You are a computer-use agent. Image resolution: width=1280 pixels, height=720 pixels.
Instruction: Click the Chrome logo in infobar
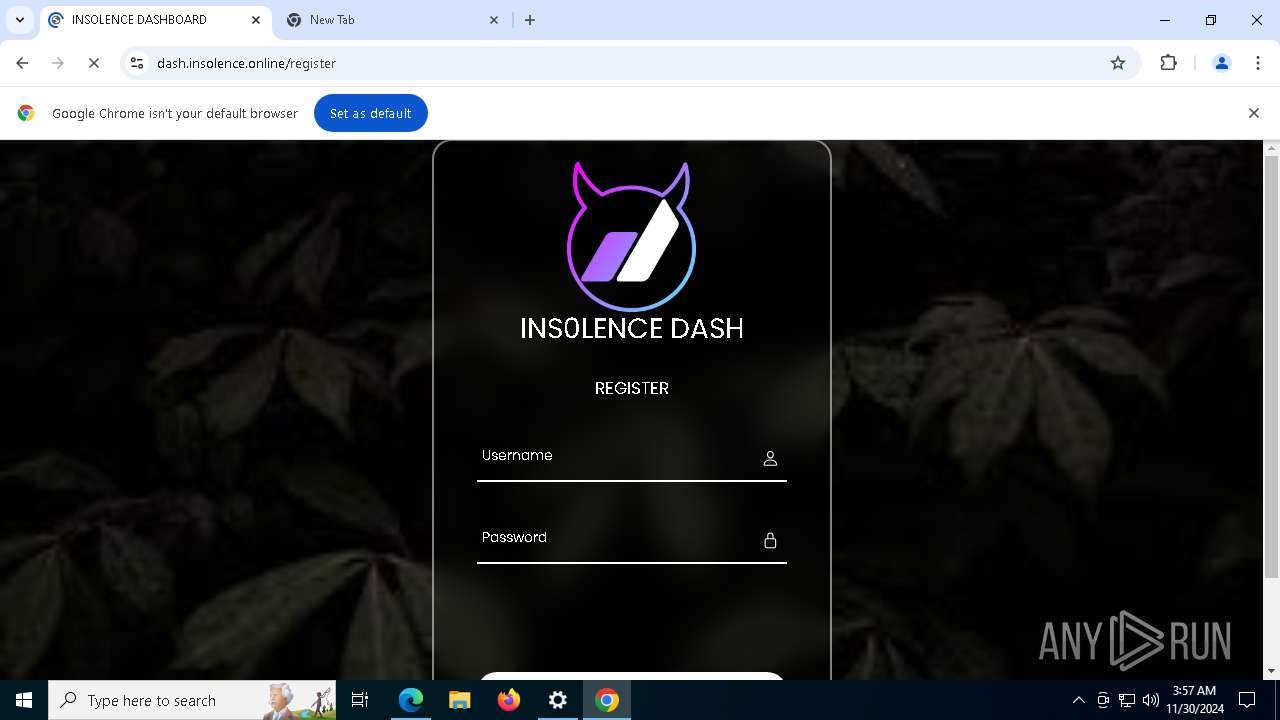[x=26, y=113]
